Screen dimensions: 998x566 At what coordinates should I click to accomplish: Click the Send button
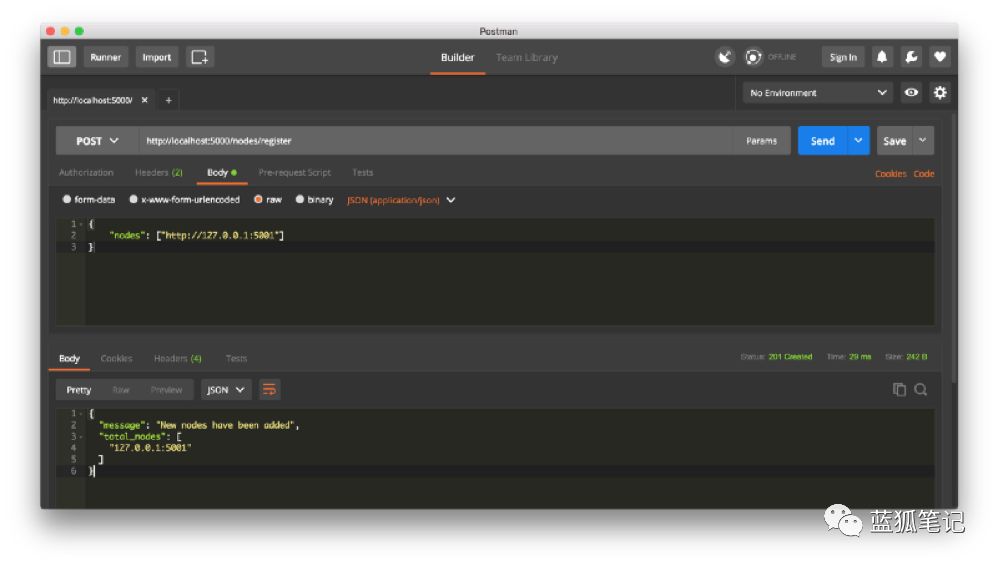822,141
